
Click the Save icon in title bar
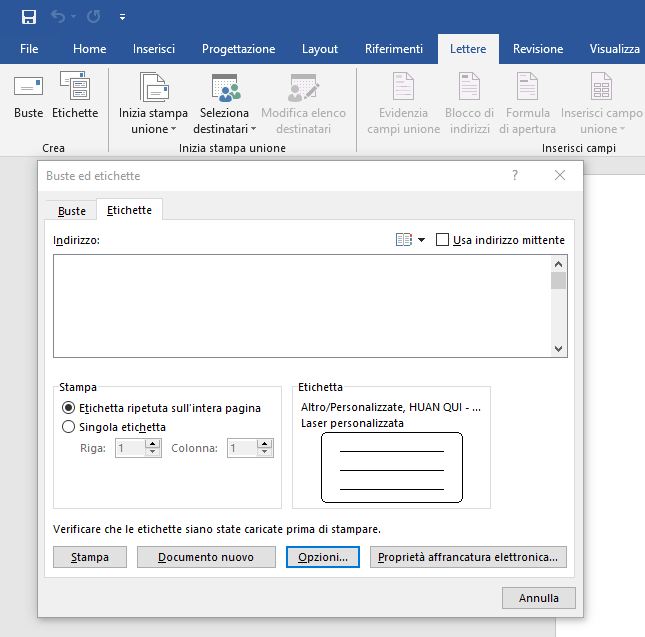click(x=28, y=17)
